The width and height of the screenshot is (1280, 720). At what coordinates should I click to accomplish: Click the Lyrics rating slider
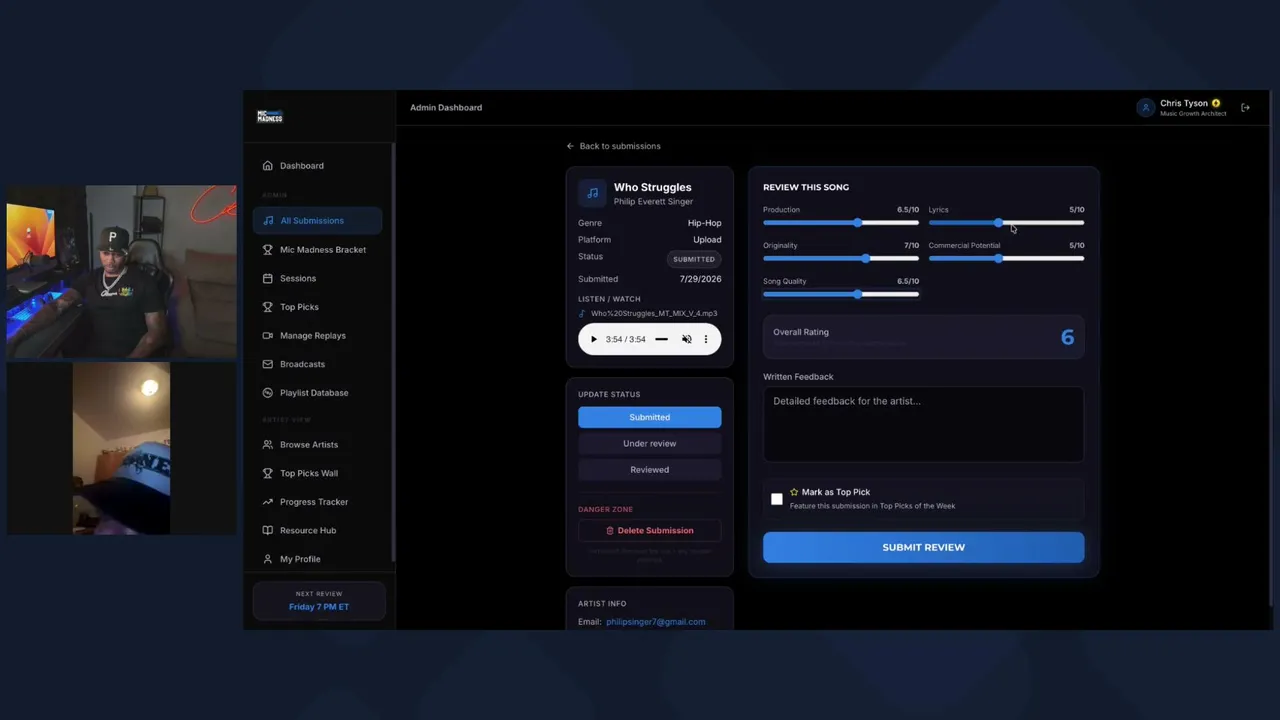1006,223
